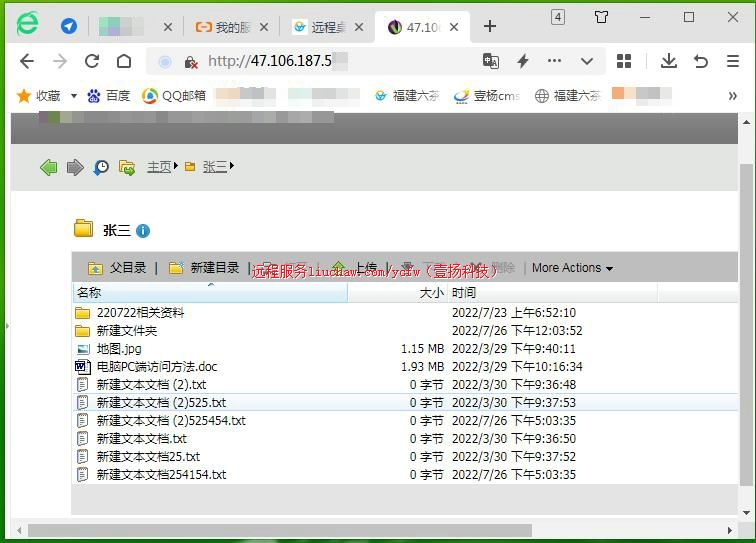The width and height of the screenshot is (756, 543).
Task: Switch to the blue compass pinned tab
Action: click(69, 26)
